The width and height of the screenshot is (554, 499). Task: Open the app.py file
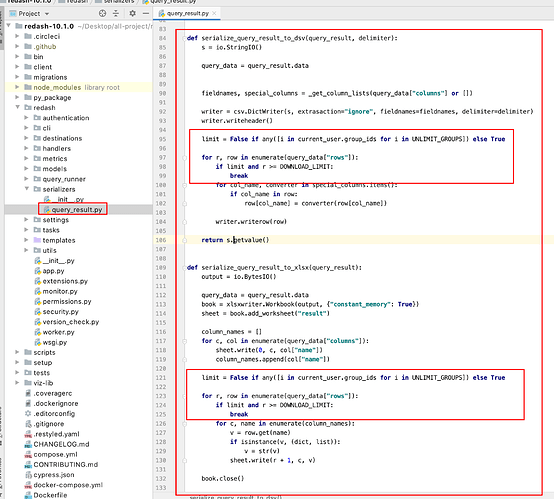53,271
